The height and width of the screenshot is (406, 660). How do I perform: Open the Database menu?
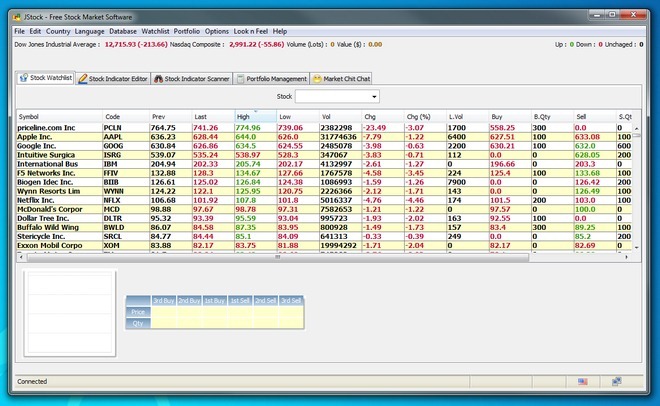coord(123,31)
